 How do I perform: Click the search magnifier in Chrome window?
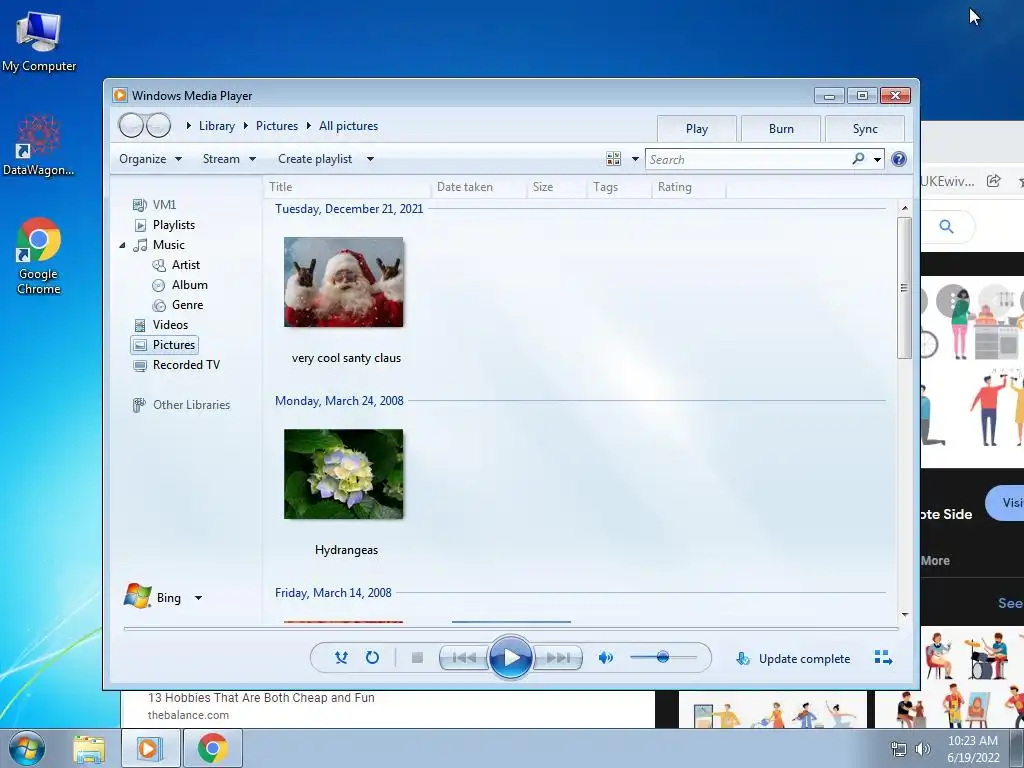click(946, 227)
